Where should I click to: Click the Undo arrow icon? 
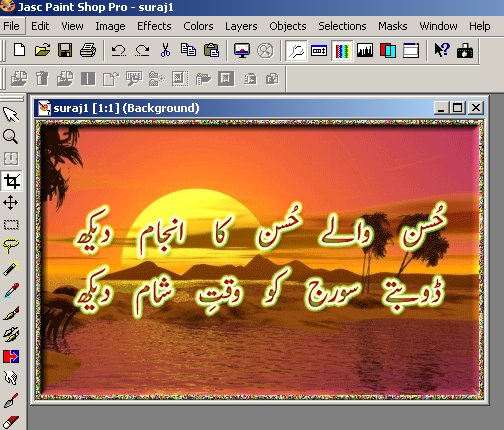[x=119, y=51]
